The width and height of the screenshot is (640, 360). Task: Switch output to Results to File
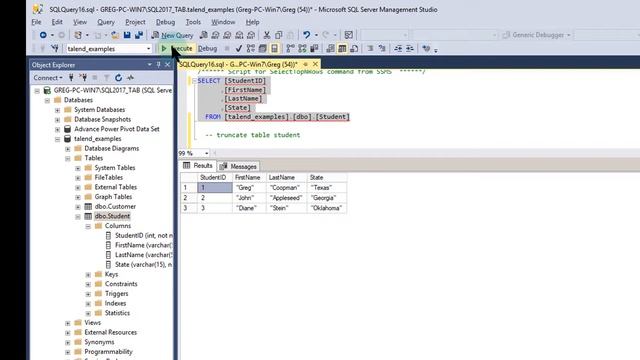(354, 49)
